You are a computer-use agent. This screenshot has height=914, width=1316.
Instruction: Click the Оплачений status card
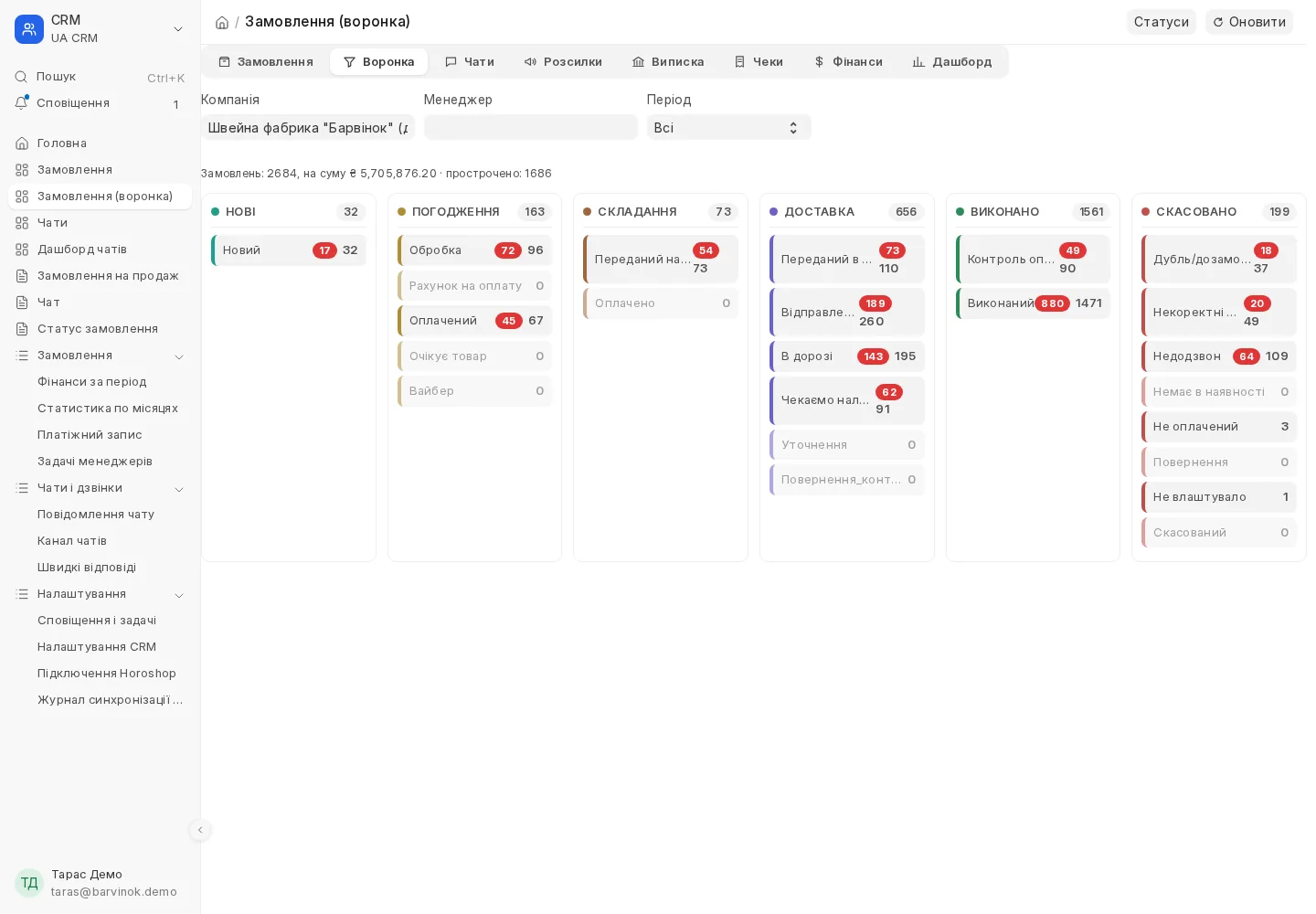(x=475, y=321)
